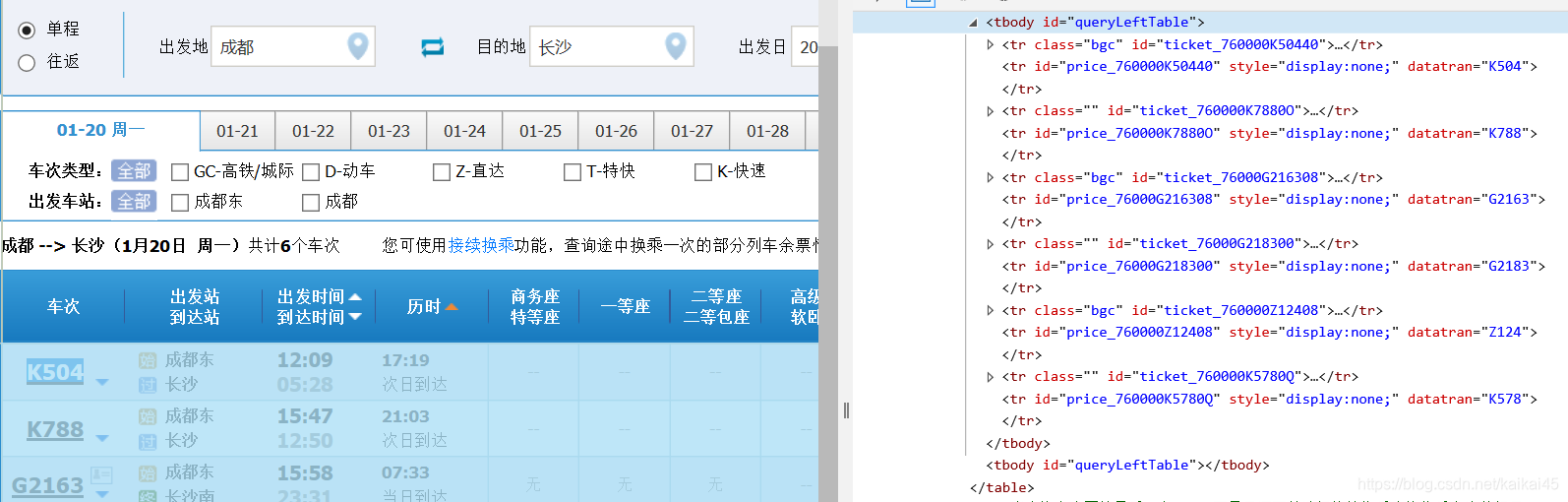The height and width of the screenshot is (502, 1568).
Task: Click the ascending arrow beside 出发时间
Action: click(x=355, y=297)
